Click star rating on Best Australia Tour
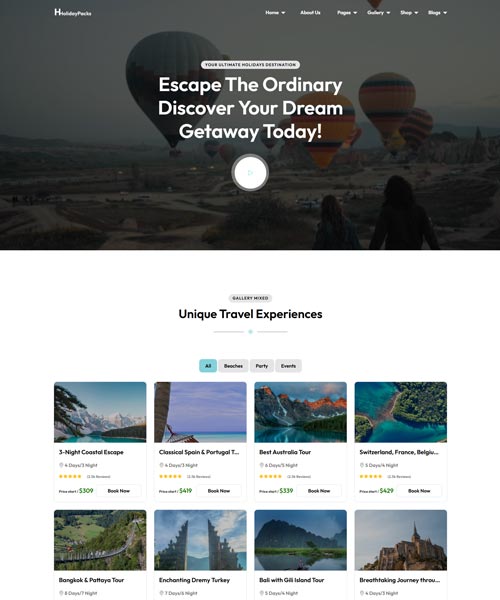 click(x=270, y=476)
